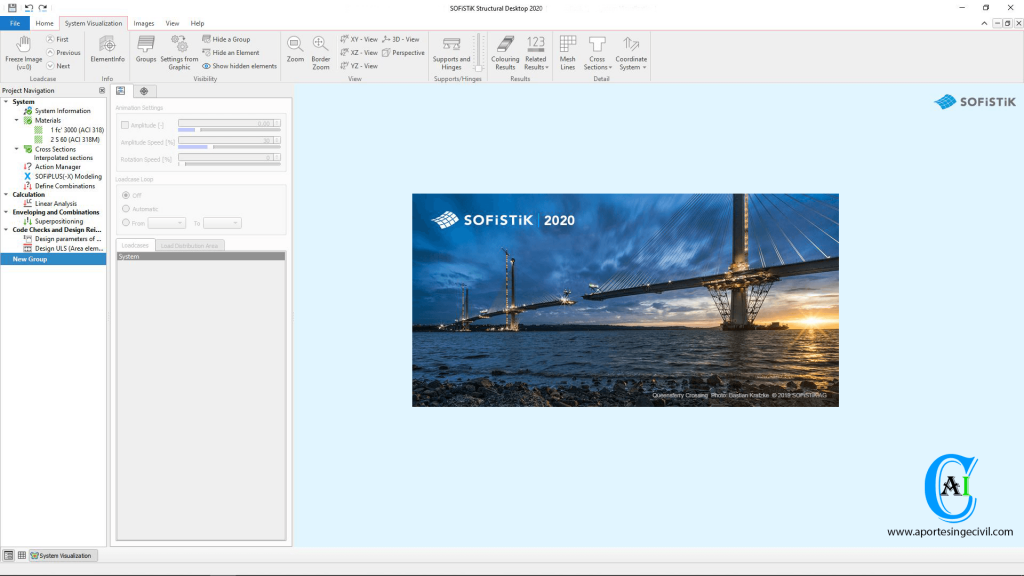Select the Automatic loadcase loop option
1024x576 pixels.
click(x=125, y=208)
